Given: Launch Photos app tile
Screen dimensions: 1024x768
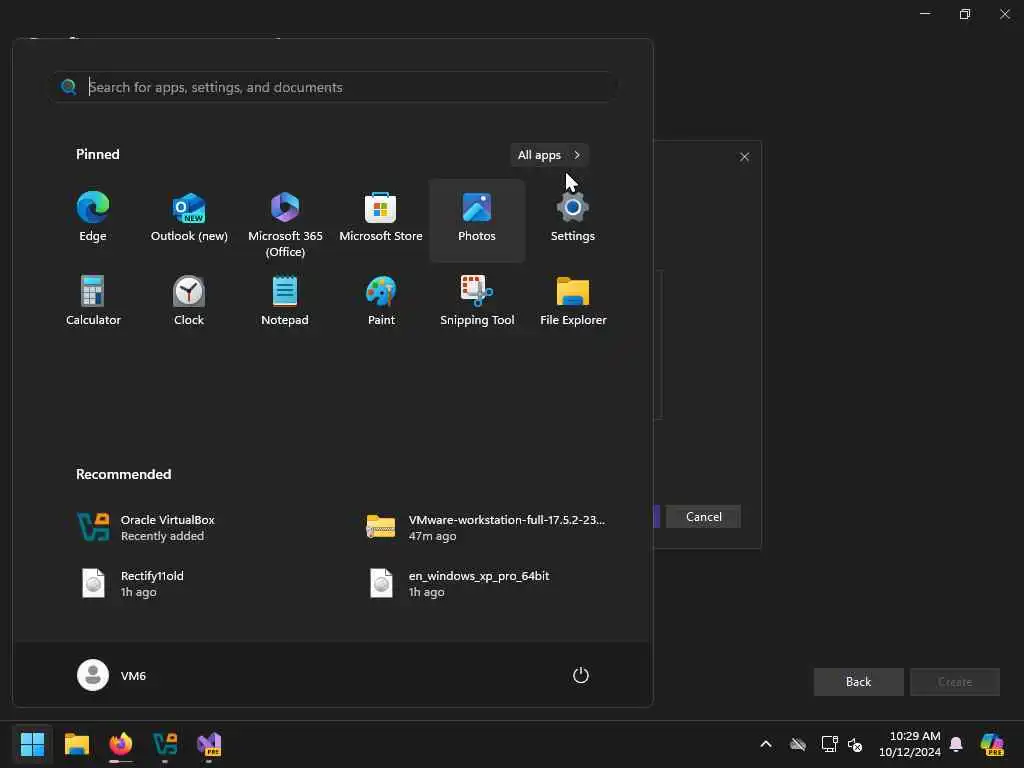Looking at the screenshot, I should pos(477,221).
